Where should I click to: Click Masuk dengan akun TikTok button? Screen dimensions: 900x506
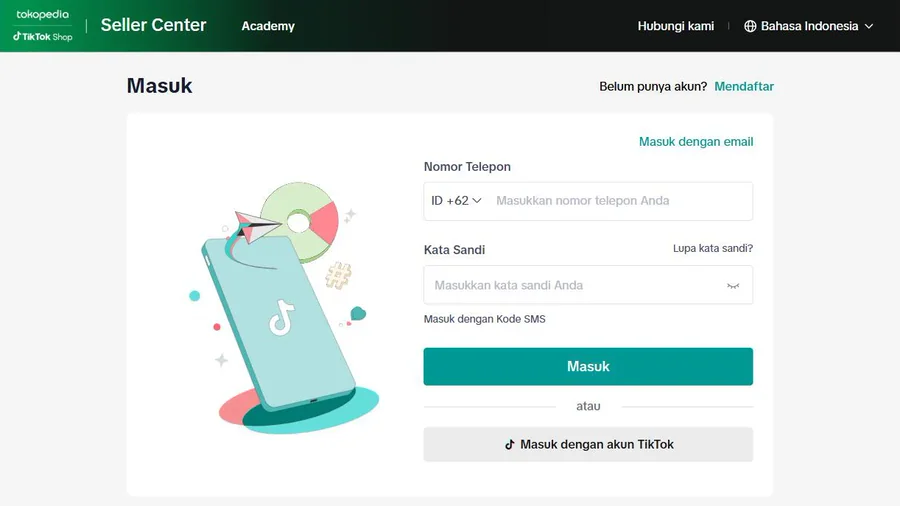point(588,445)
